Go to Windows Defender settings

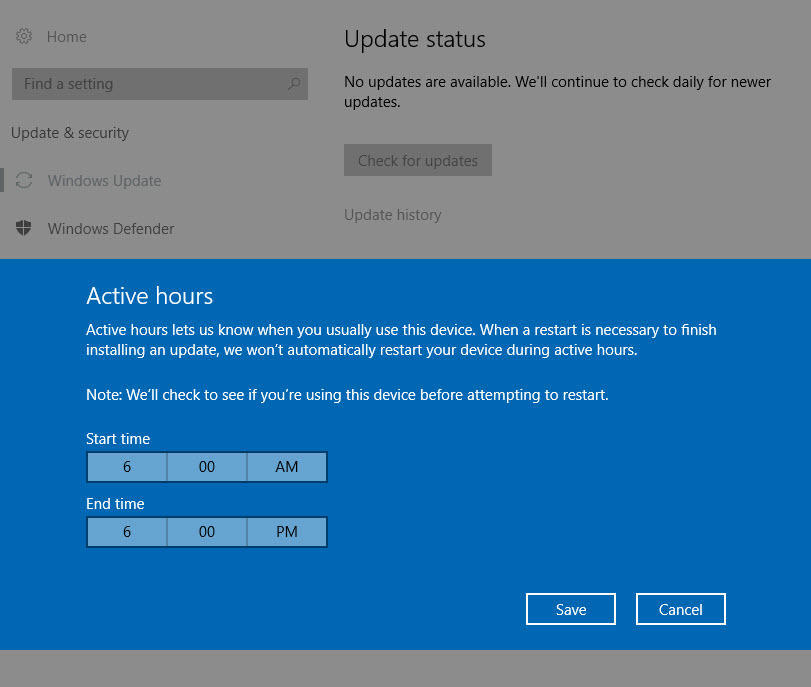[x=111, y=229]
